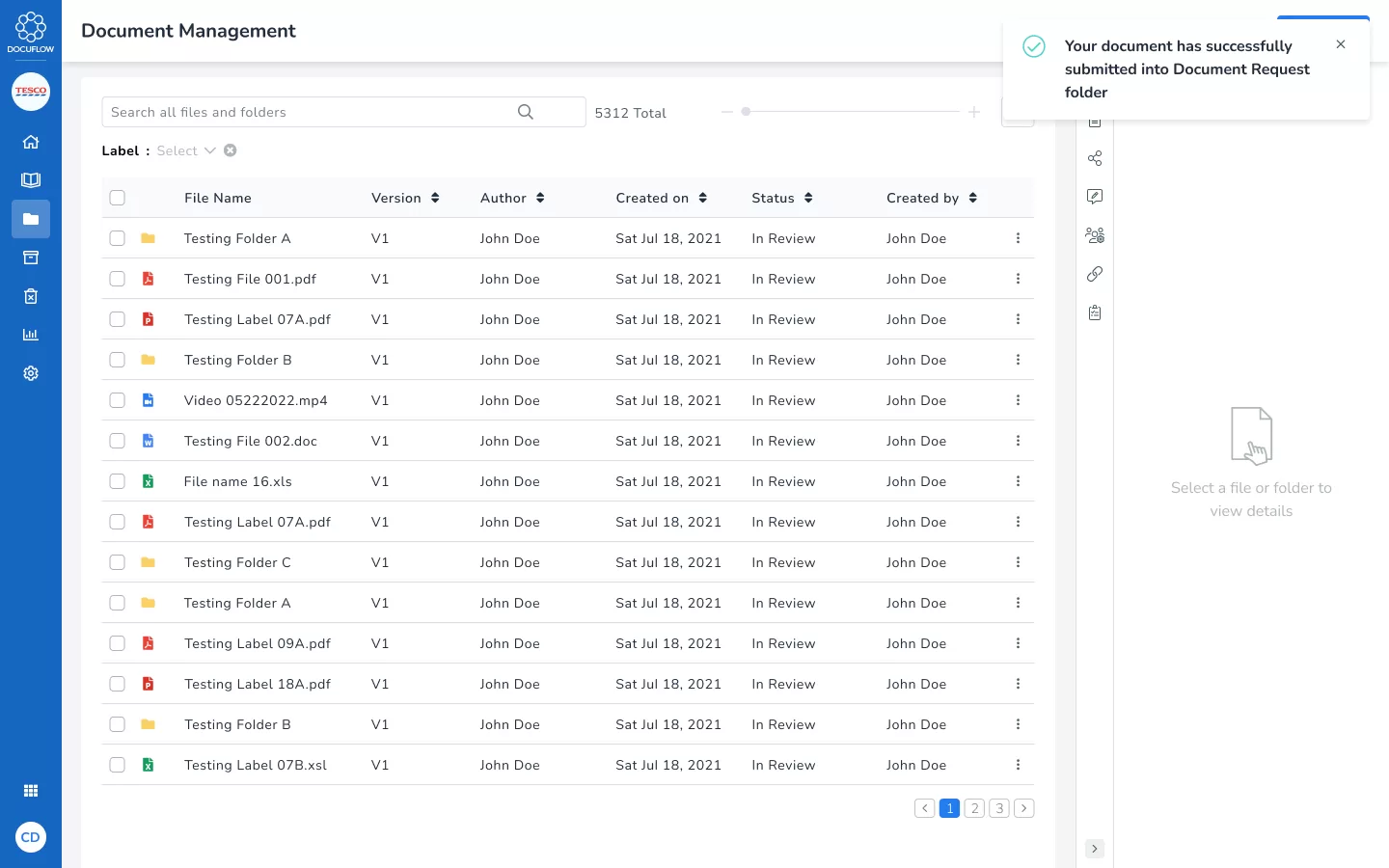The height and width of the screenshot is (868, 1389).
Task: Click 5312 Total count text
Action: (631, 113)
